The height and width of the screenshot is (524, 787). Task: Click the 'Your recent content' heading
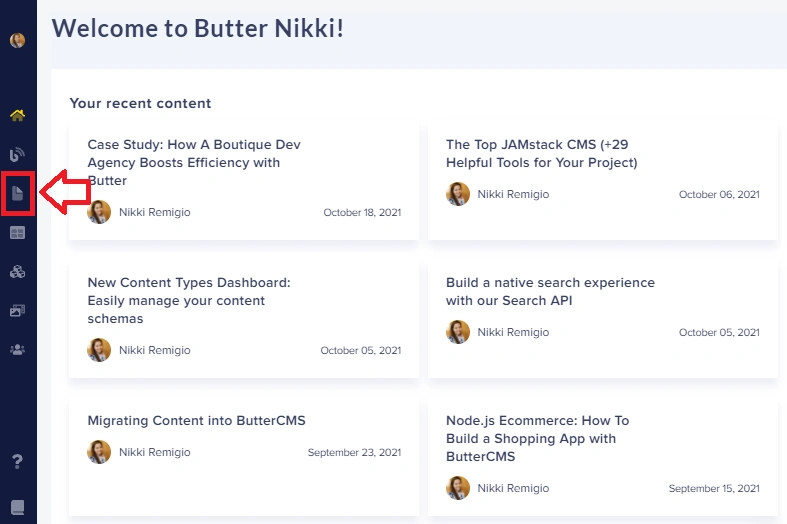coord(141,103)
